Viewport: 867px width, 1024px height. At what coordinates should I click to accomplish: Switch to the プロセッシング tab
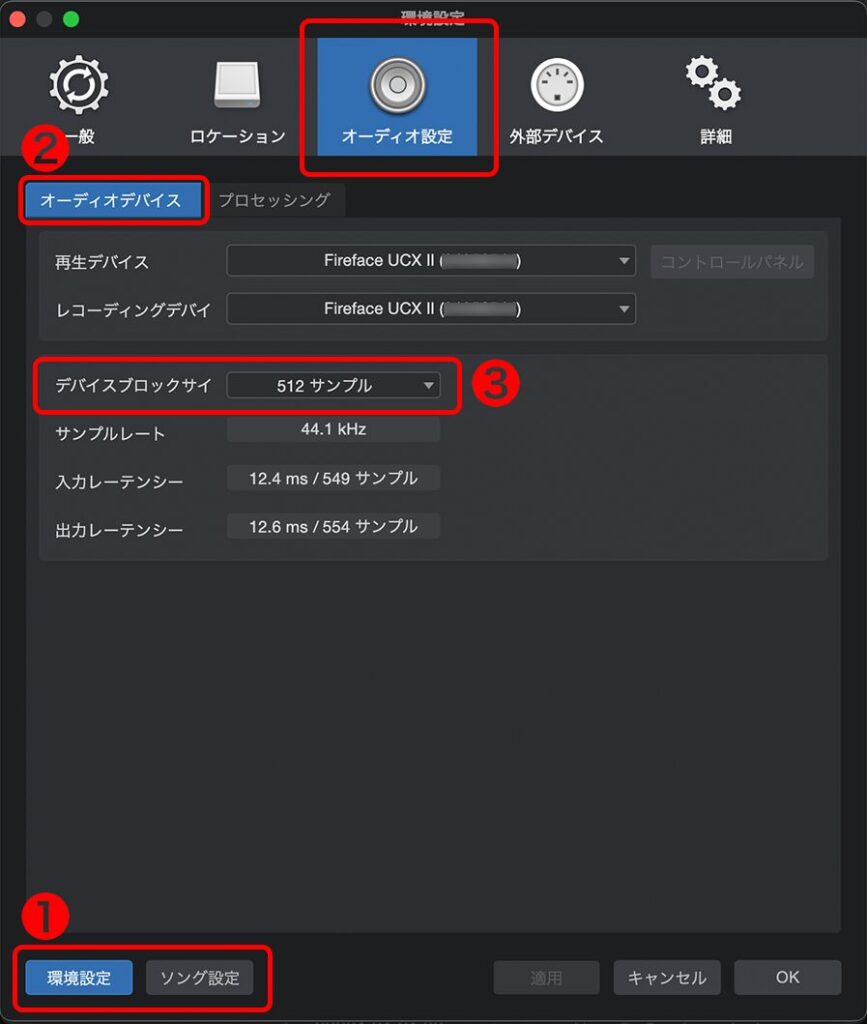(274, 200)
